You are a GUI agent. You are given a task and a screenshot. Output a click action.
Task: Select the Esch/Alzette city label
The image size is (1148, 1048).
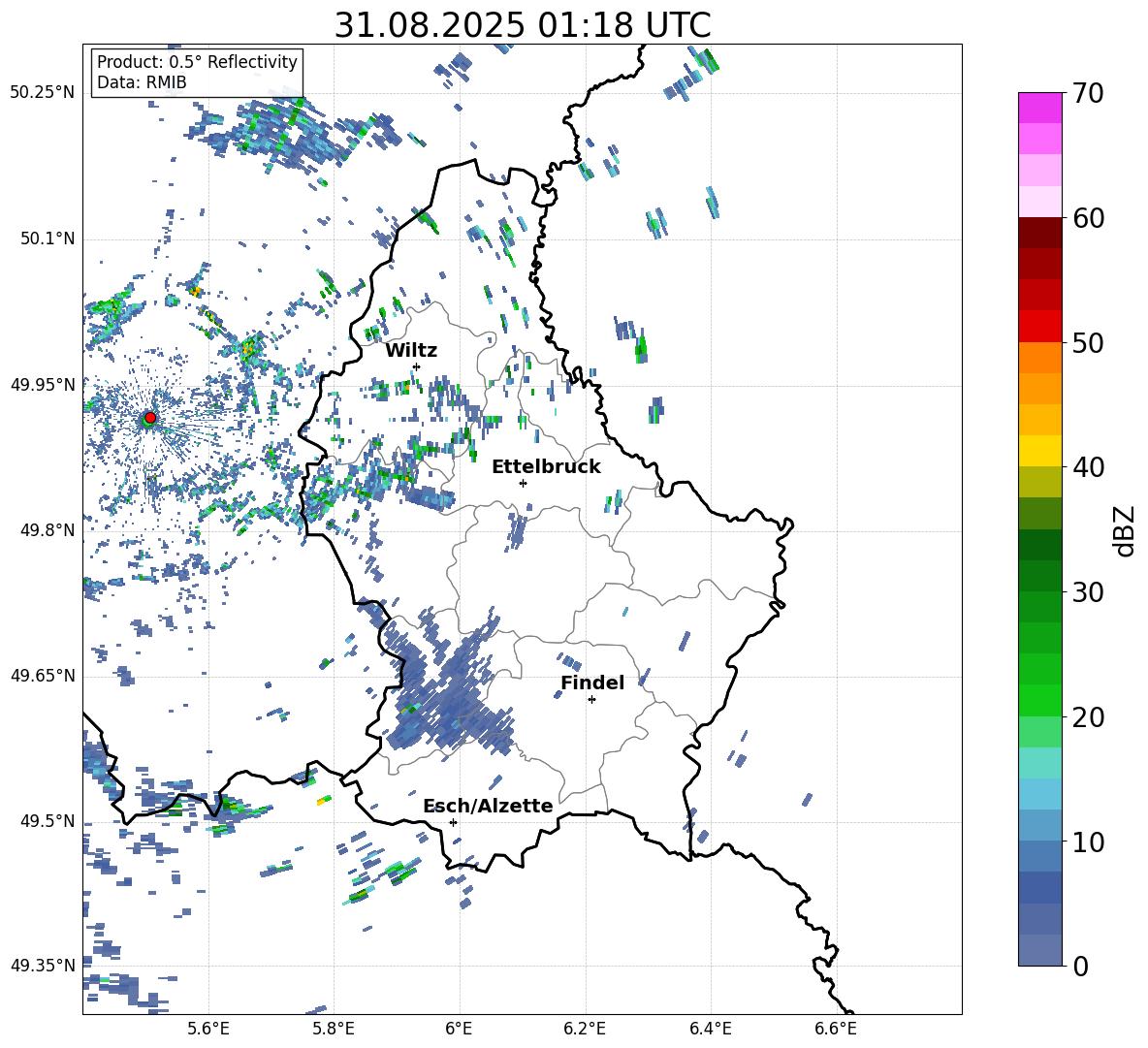click(x=488, y=806)
